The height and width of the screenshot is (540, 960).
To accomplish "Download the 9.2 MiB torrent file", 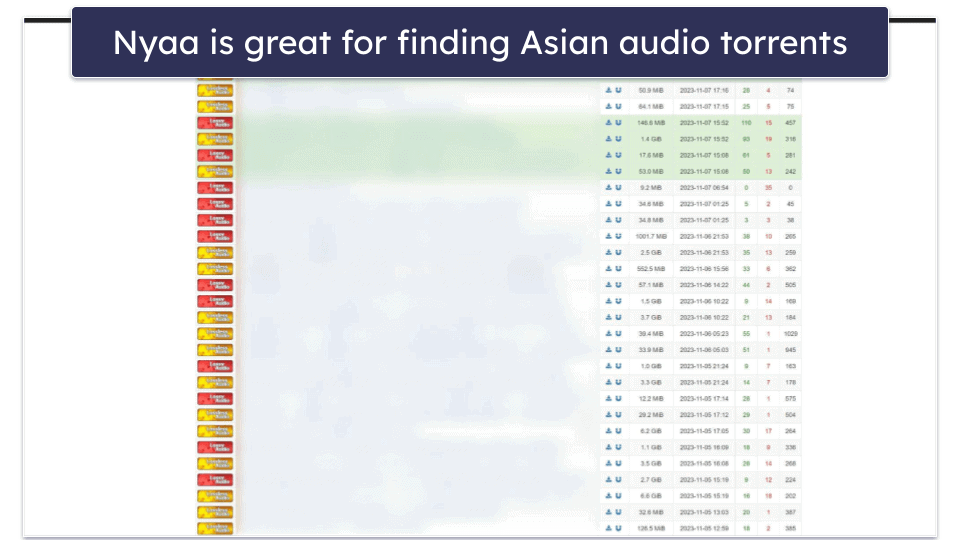I will tap(608, 188).
